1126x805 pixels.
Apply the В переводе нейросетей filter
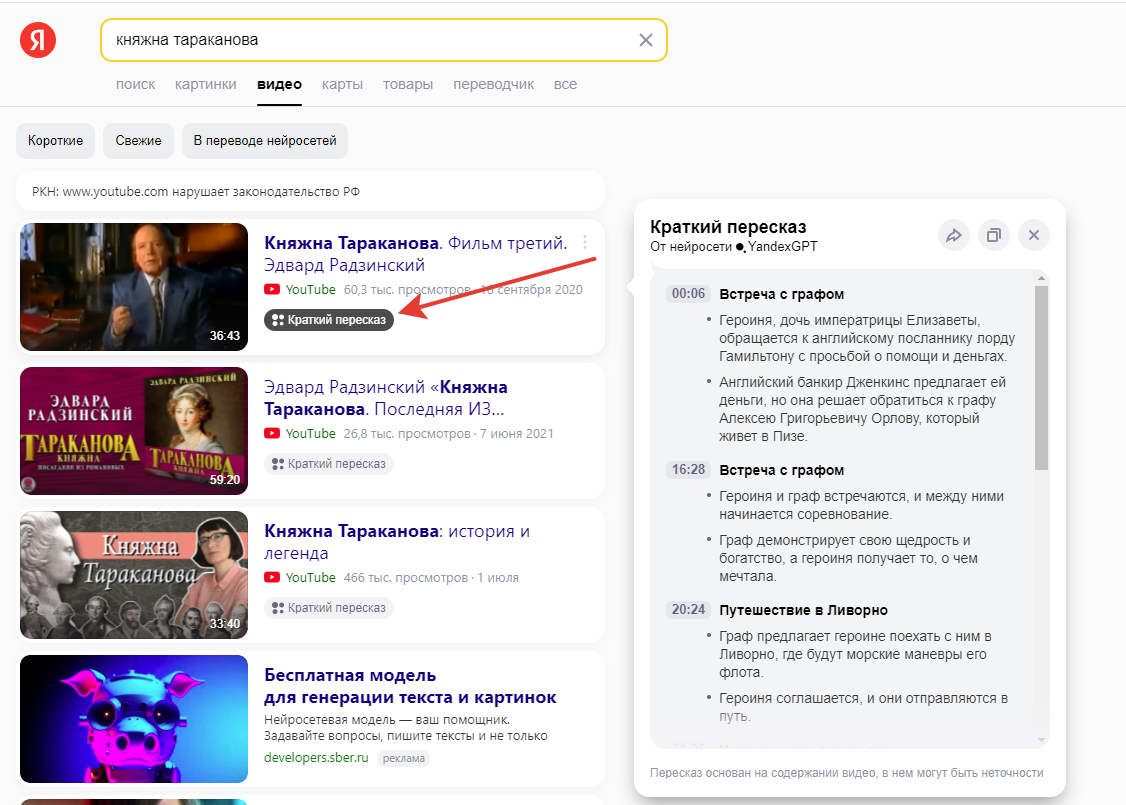click(265, 141)
